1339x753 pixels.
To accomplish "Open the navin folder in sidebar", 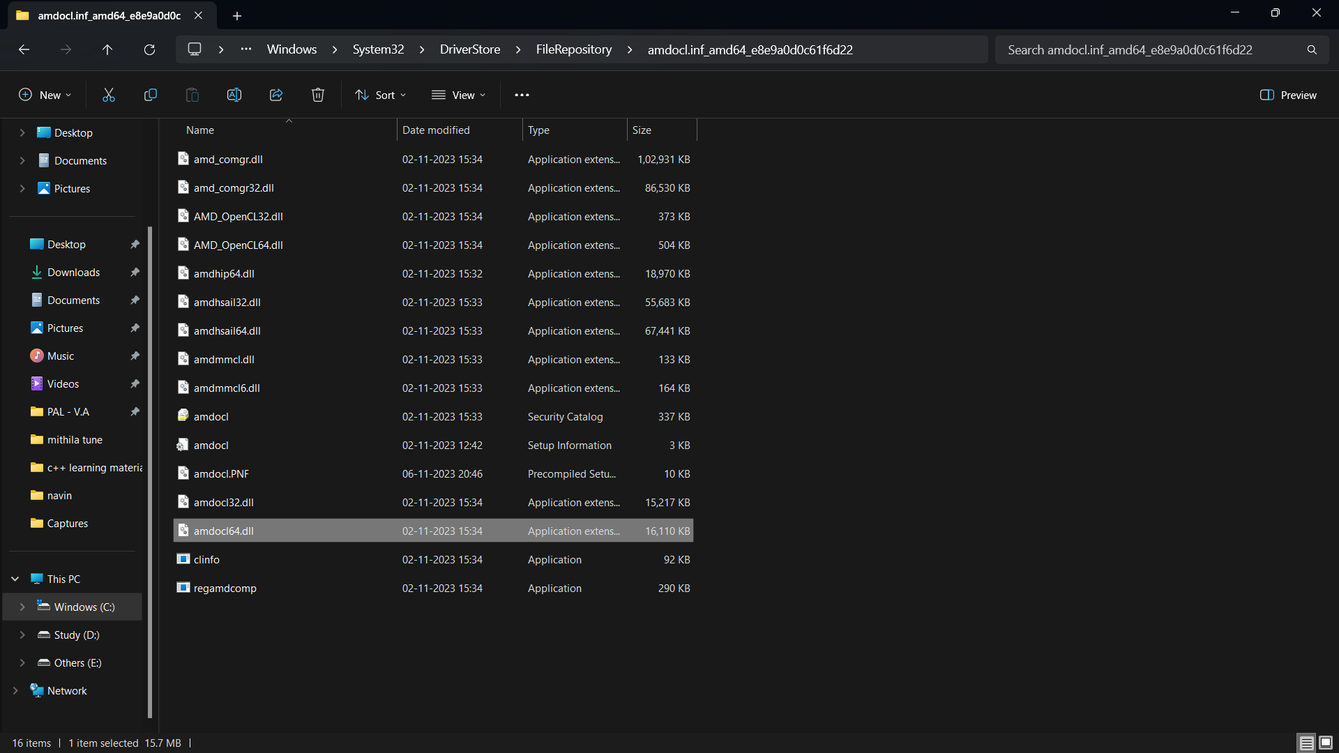I will point(59,496).
